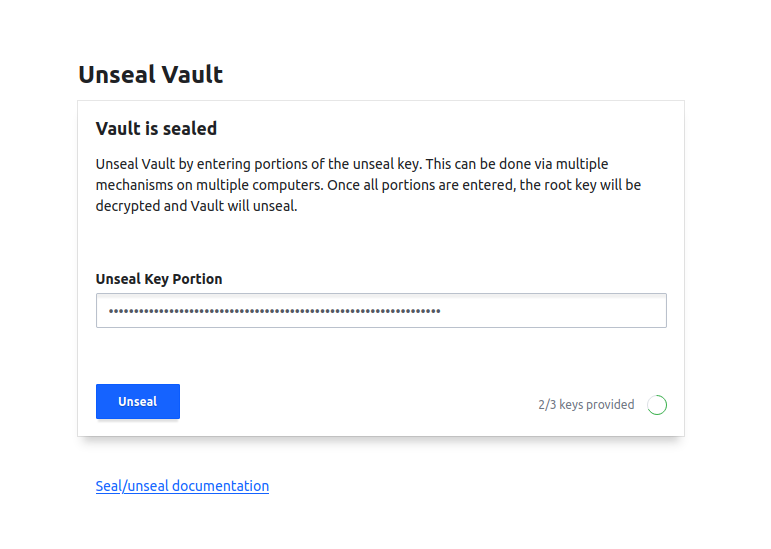Image resolution: width=771 pixels, height=549 pixels.
Task: Click the green circular key progress indicator
Action: tap(657, 405)
